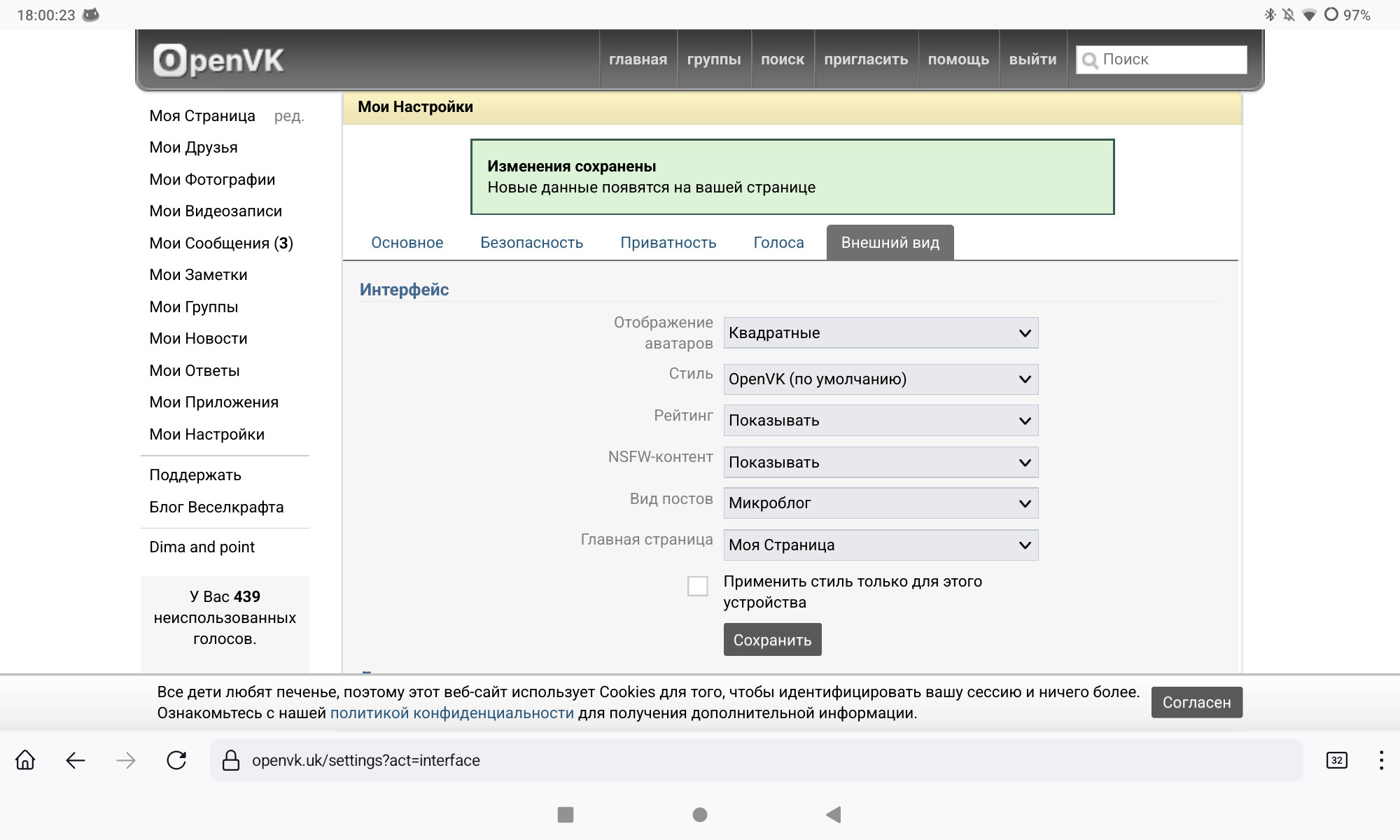Viewport: 1400px width, 840px height.
Task: Reload the page with the refresh icon
Action: pyautogui.click(x=176, y=760)
